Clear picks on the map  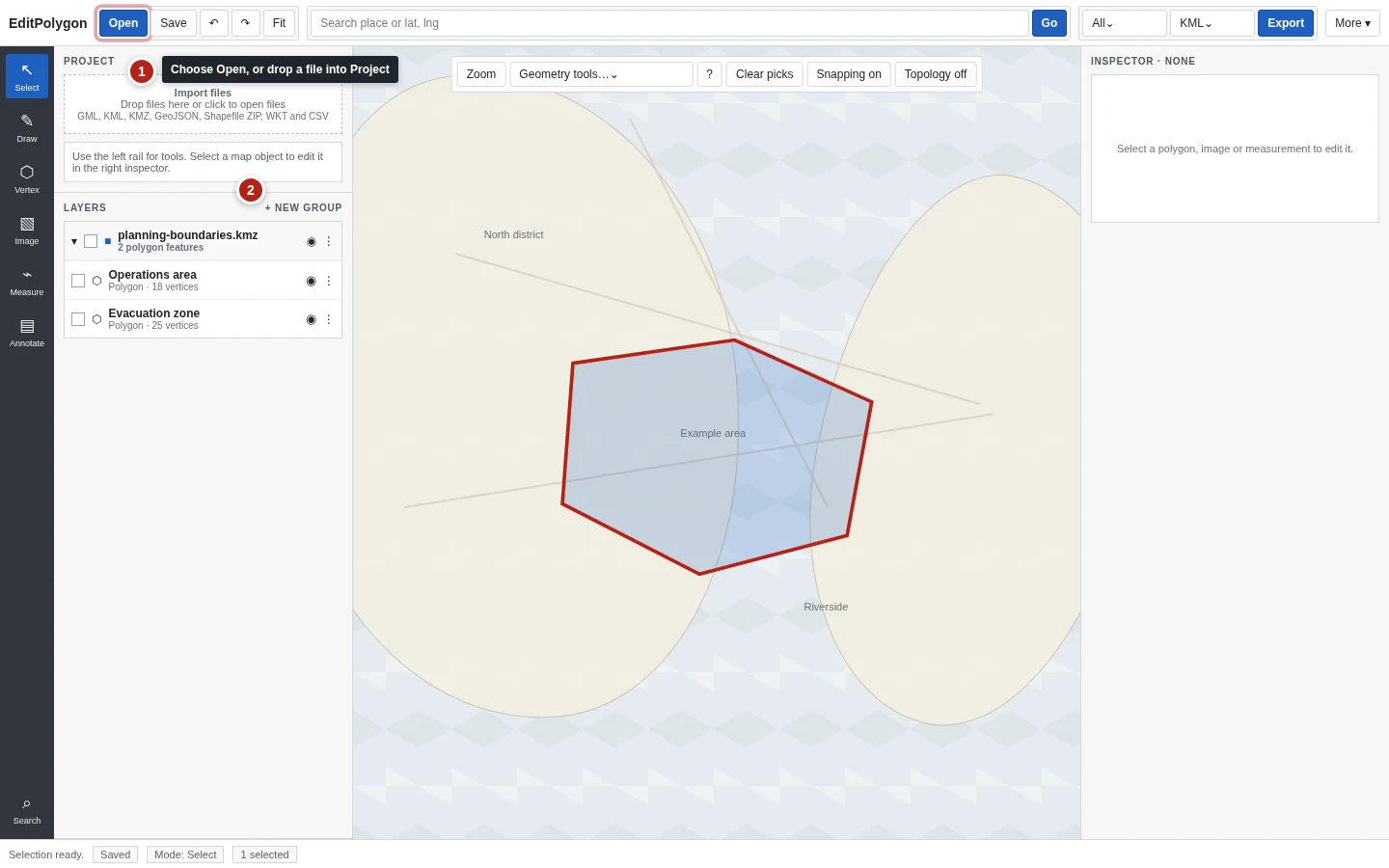pos(765,74)
